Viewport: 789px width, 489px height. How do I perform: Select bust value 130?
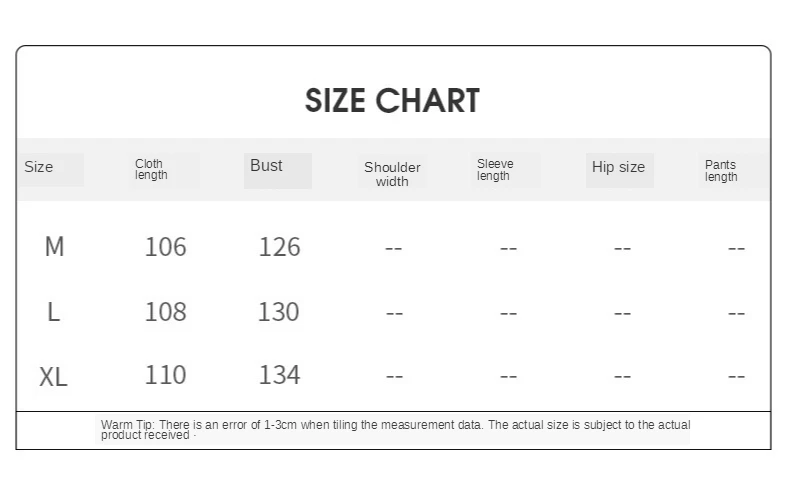coord(279,311)
